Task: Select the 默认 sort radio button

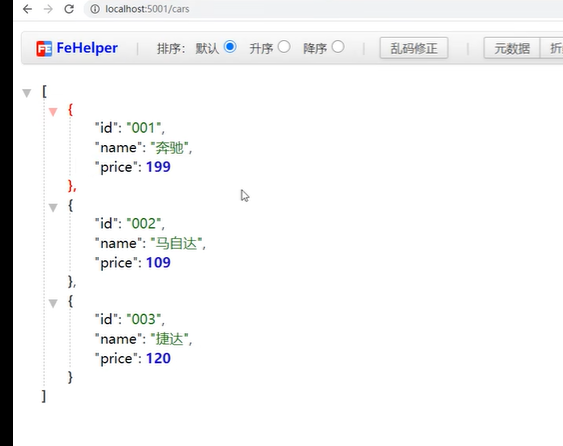Action: pyautogui.click(x=230, y=47)
